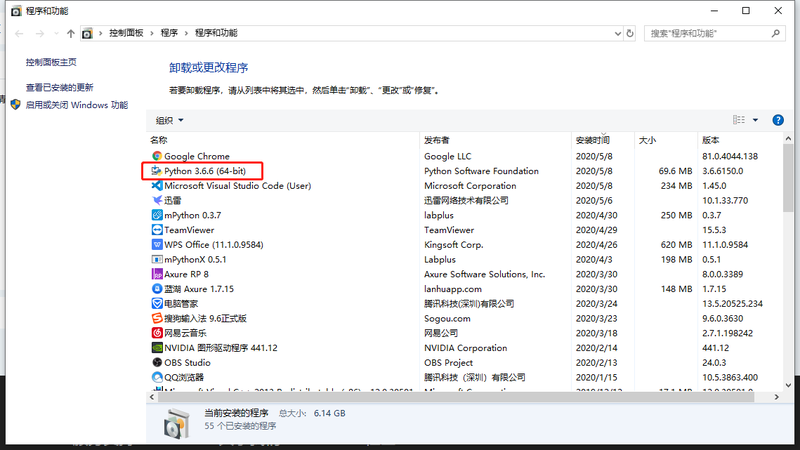The height and width of the screenshot is (450, 800).
Task: Click the OBS Studio program icon
Action: pos(157,363)
